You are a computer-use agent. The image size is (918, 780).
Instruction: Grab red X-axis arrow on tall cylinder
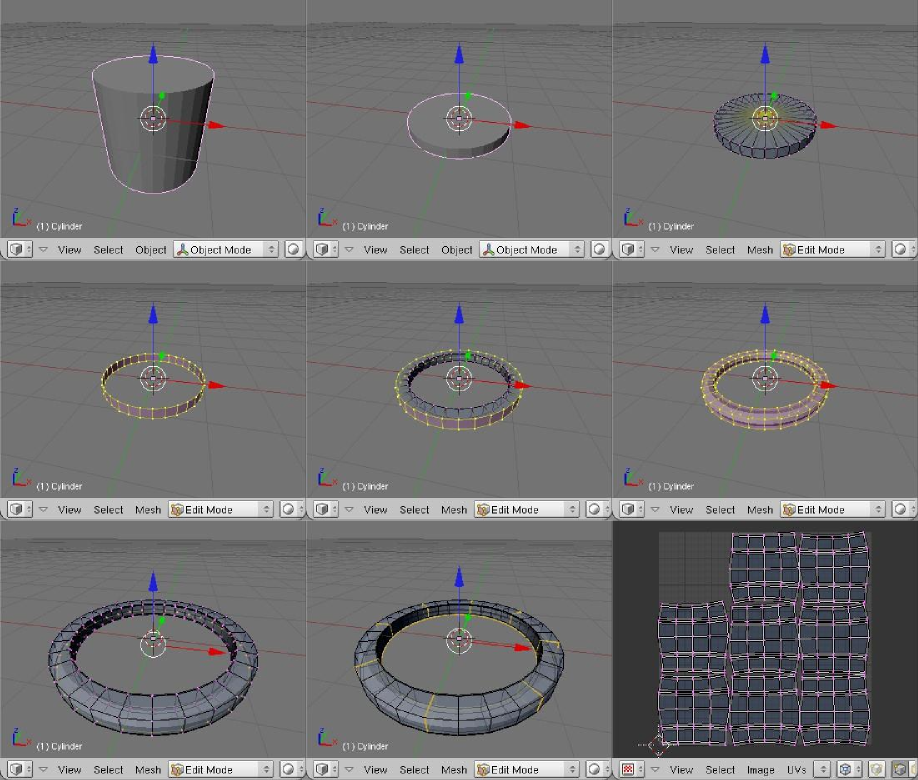tap(217, 125)
